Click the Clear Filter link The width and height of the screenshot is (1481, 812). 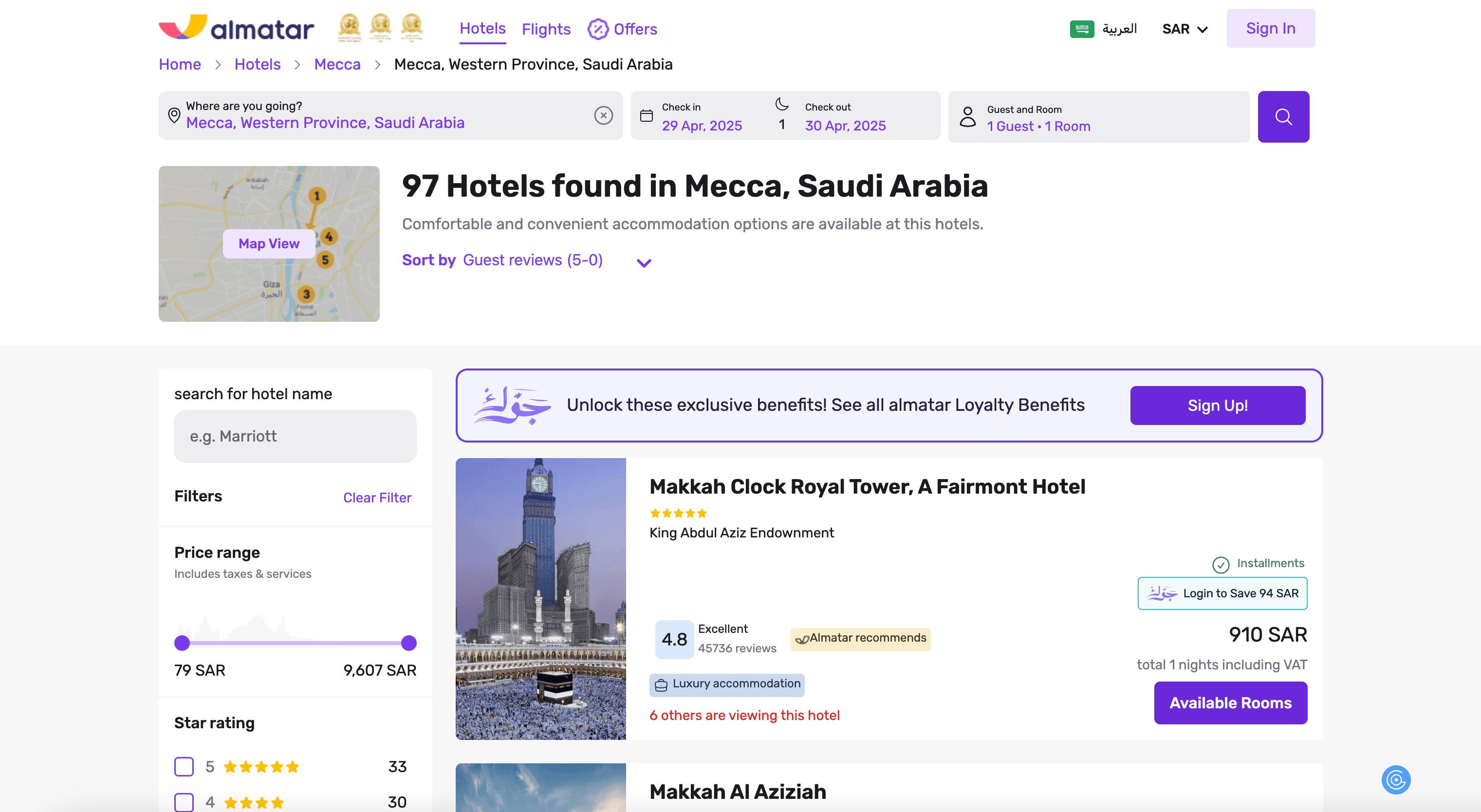tap(377, 498)
